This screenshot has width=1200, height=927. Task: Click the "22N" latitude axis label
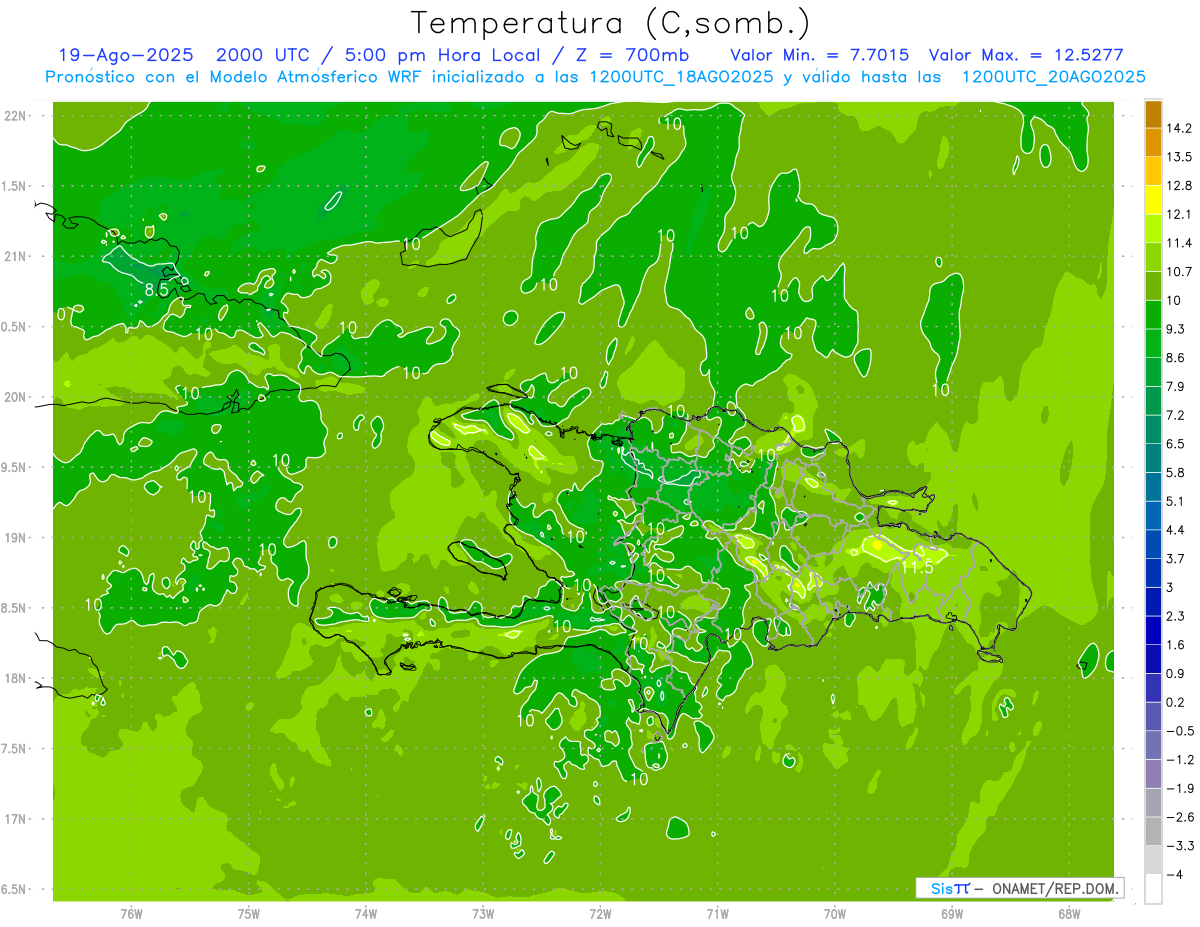click(x=17, y=116)
